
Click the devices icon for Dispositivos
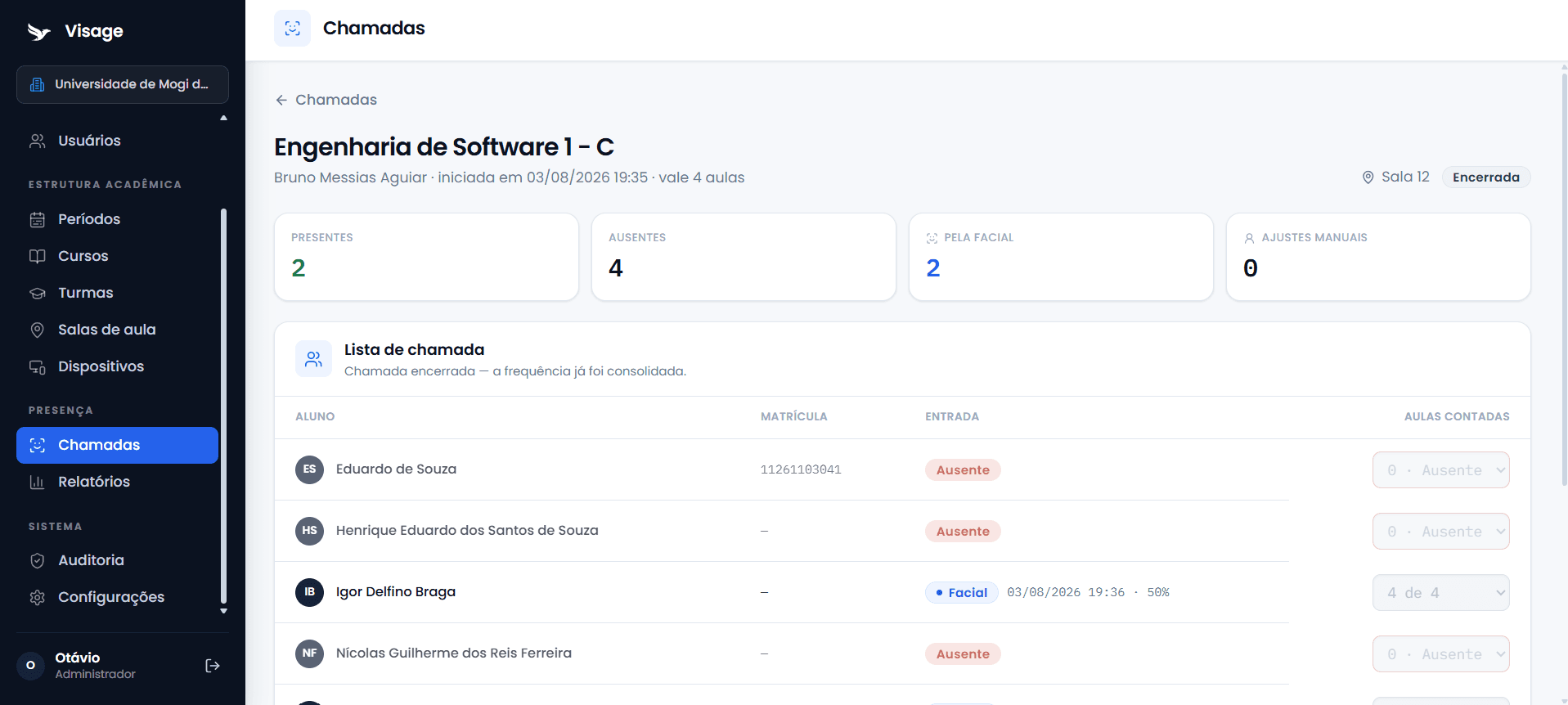(38, 367)
